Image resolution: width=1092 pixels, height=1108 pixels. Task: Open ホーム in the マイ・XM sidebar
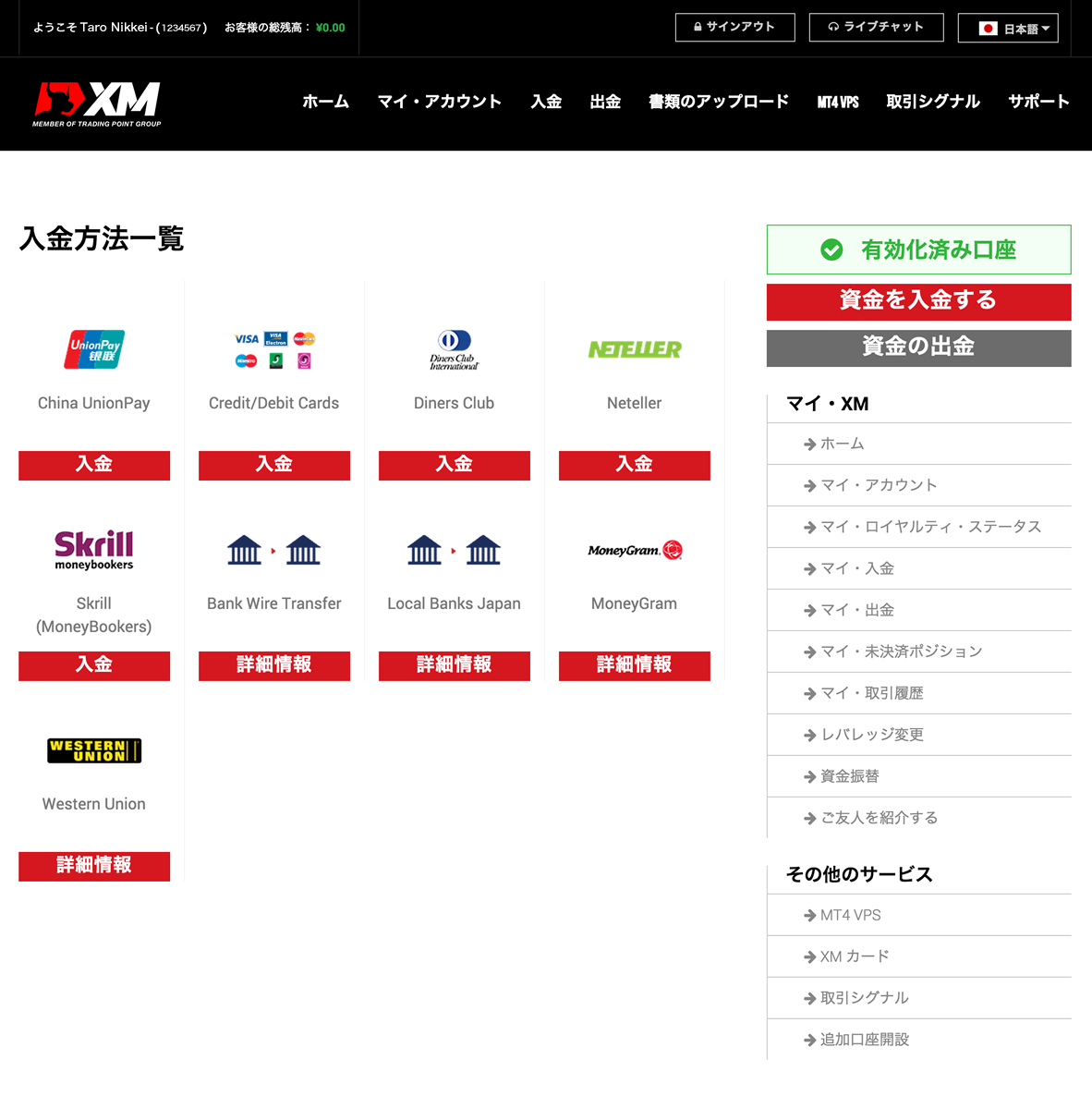coord(919,444)
